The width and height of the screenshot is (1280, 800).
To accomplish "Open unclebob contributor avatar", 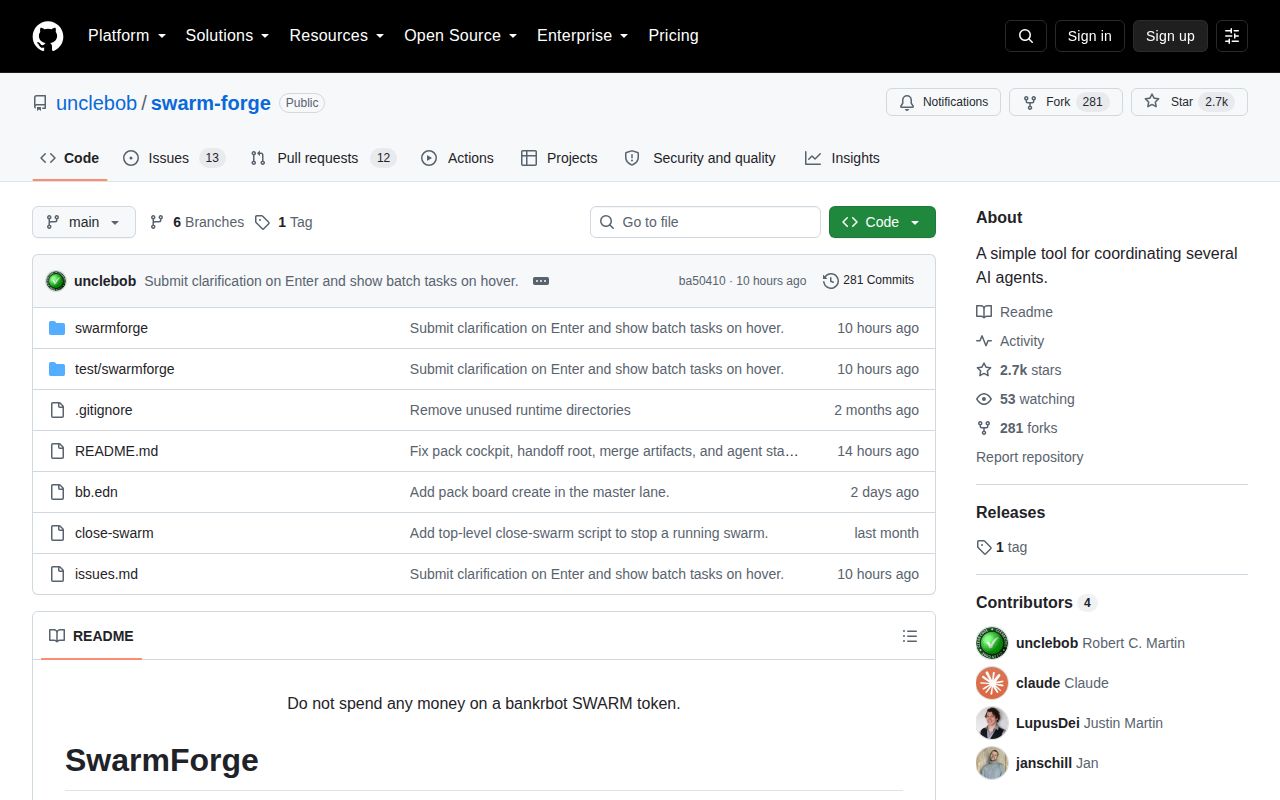I will [992, 643].
